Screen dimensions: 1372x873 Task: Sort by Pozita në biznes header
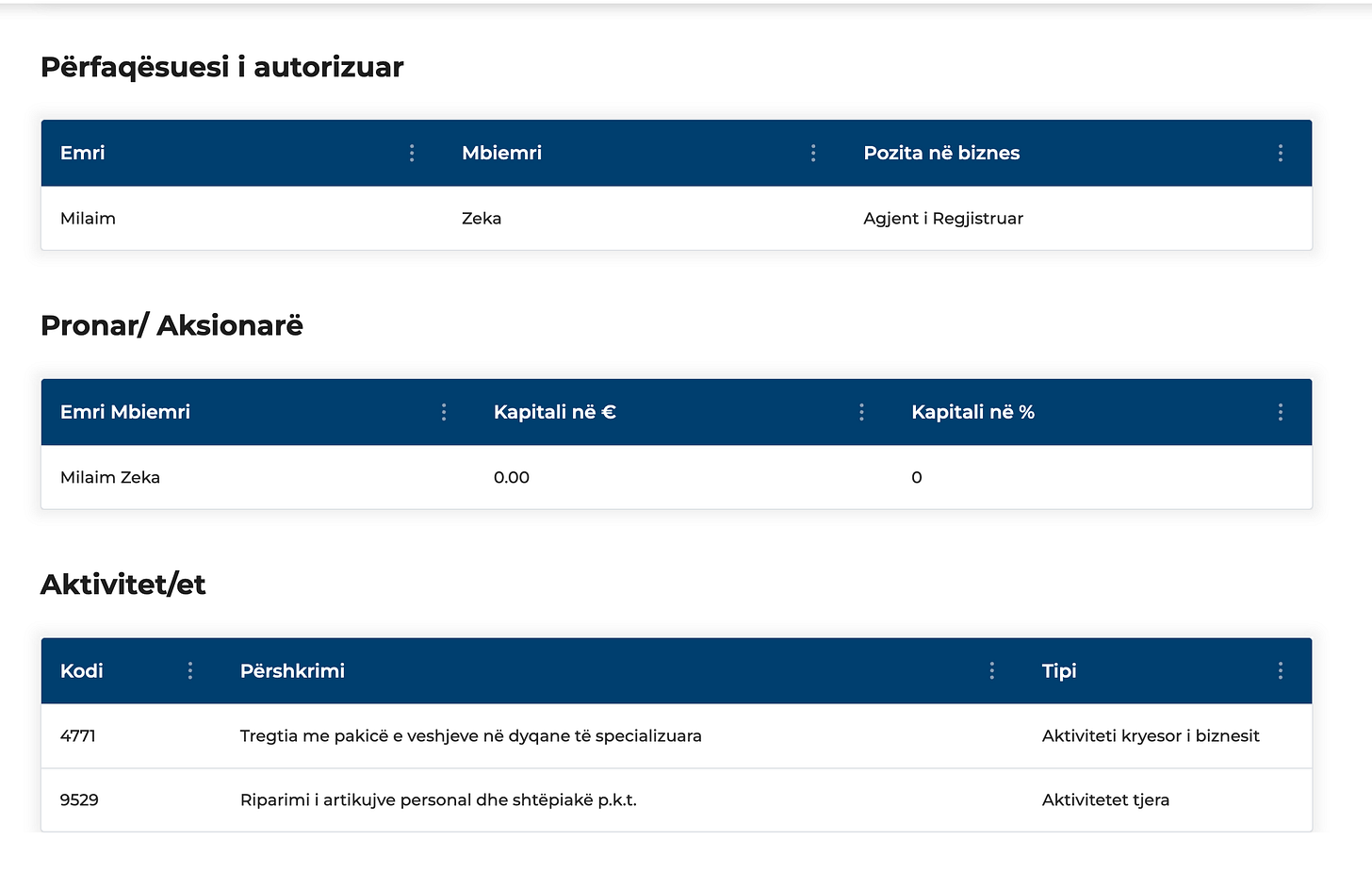[941, 153]
